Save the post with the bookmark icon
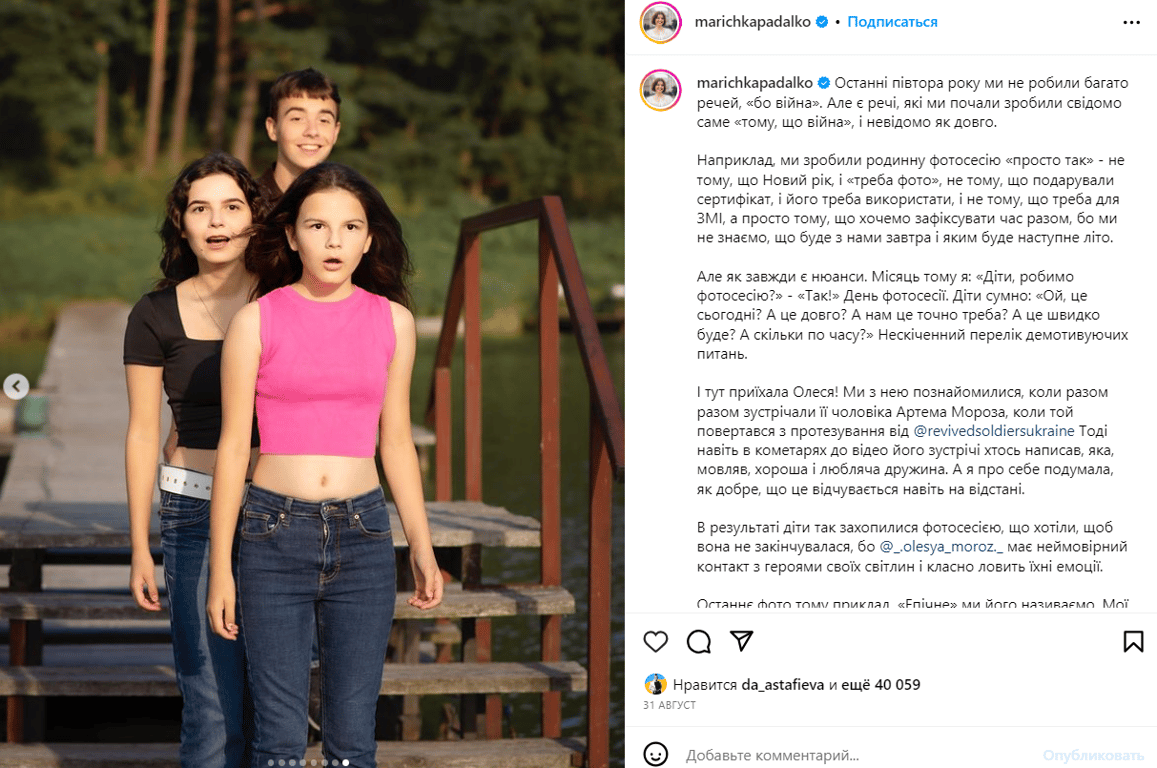 (x=1133, y=641)
